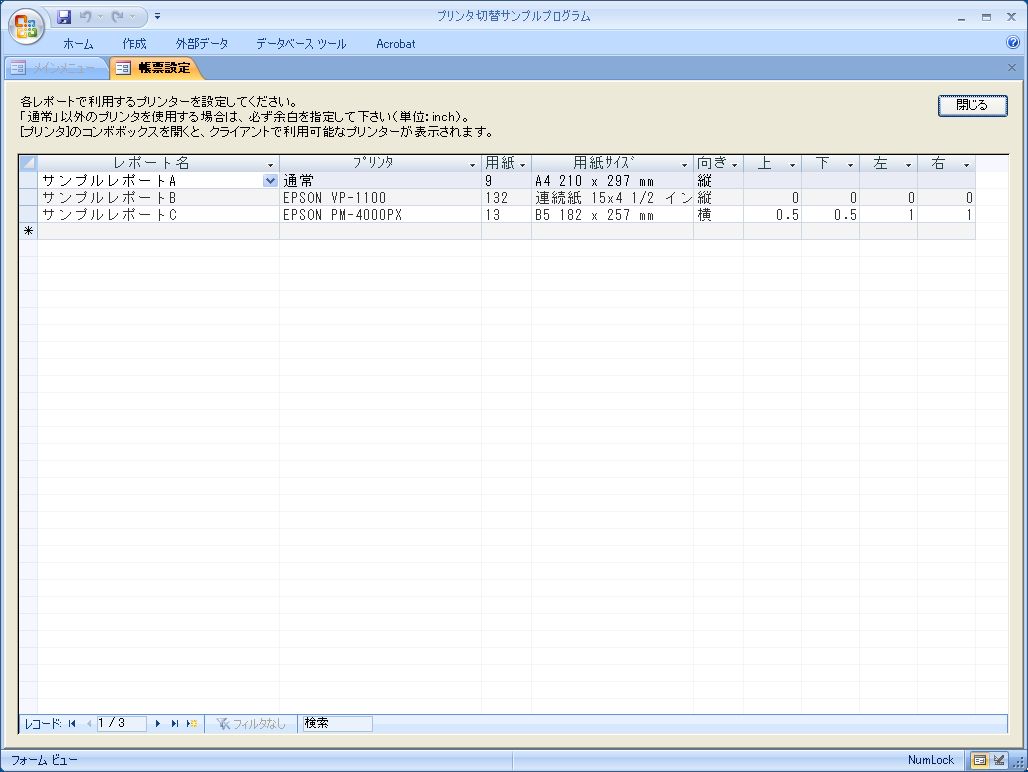Open the 外部データ ribbon tab
The image size is (1028, 772).
point(201,43)
